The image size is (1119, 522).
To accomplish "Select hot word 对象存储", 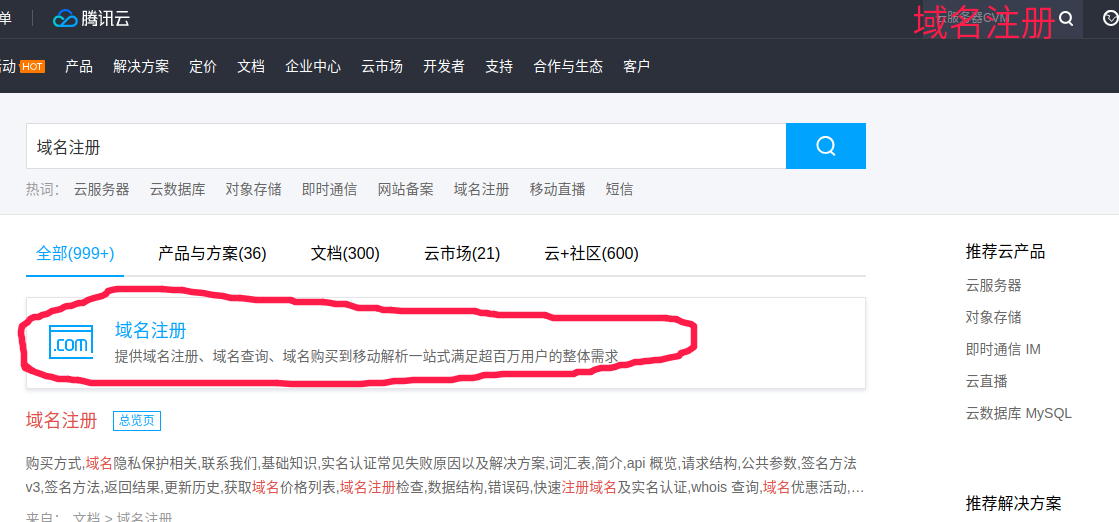I will pos(253,189).
